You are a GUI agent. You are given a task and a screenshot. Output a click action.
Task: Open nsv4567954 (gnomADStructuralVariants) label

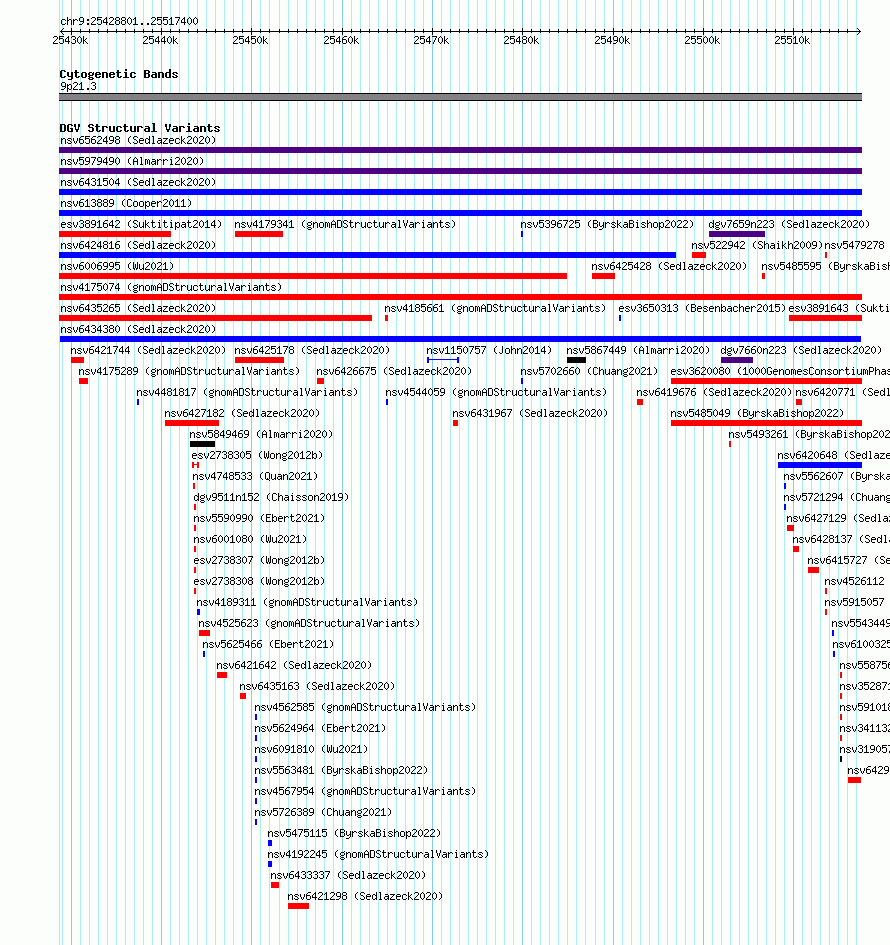pos(365,791)
